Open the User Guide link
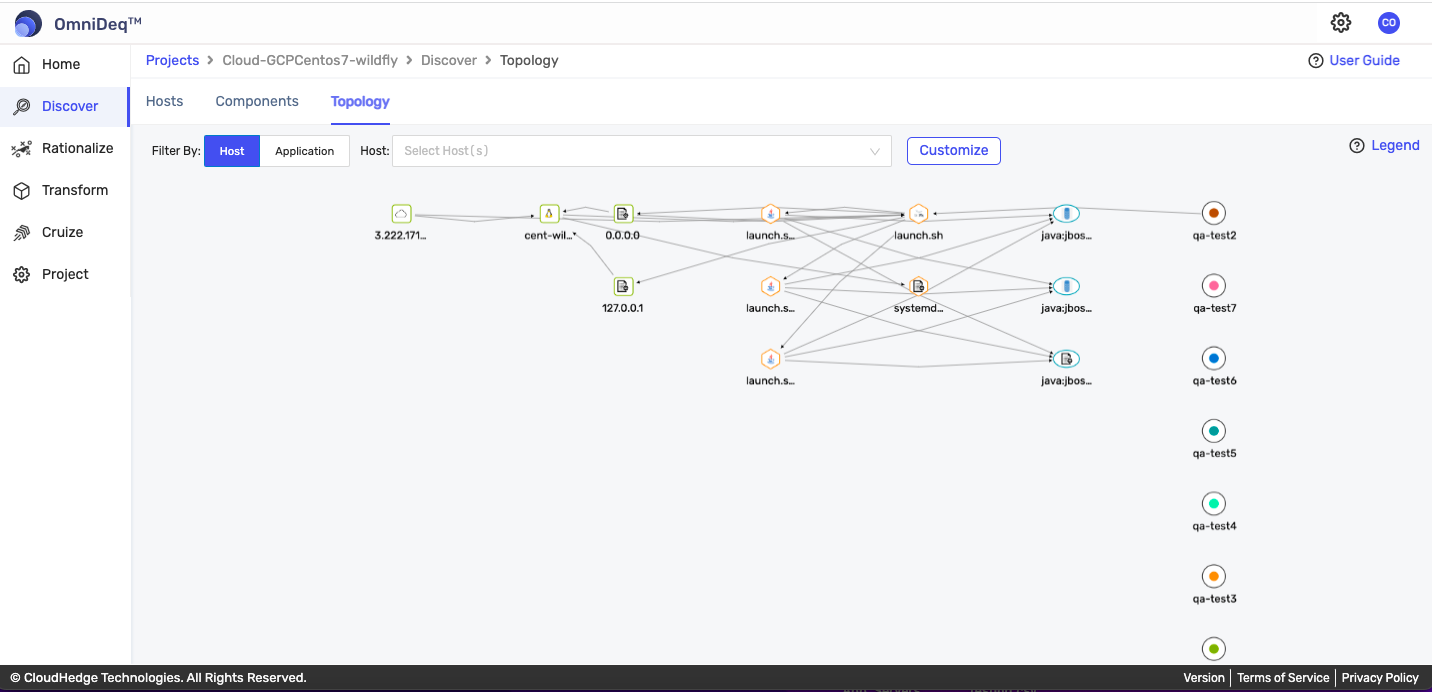1432x692 pixels. tap(1364, 61)
